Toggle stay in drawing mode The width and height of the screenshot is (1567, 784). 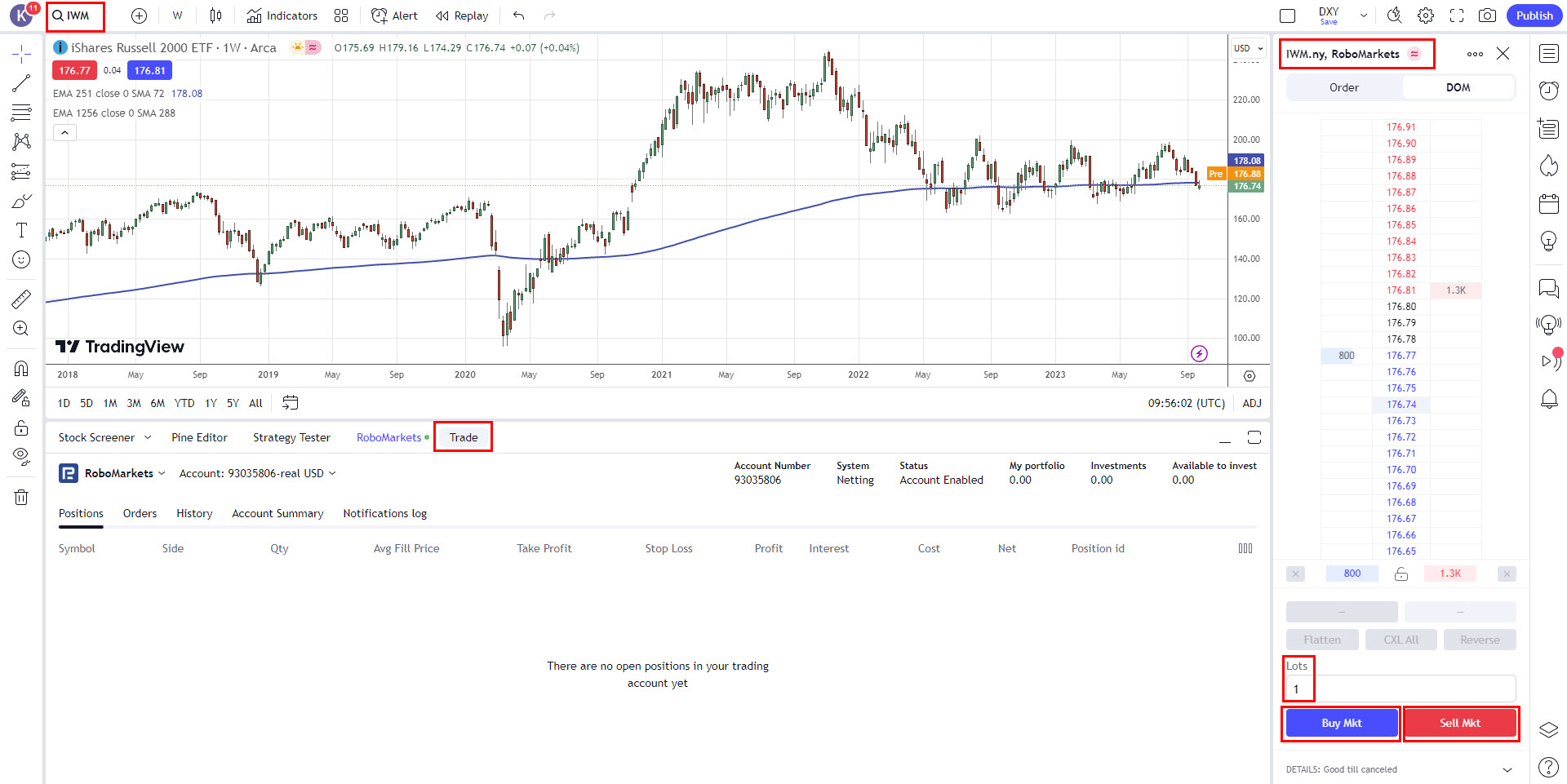click(21, 398)
